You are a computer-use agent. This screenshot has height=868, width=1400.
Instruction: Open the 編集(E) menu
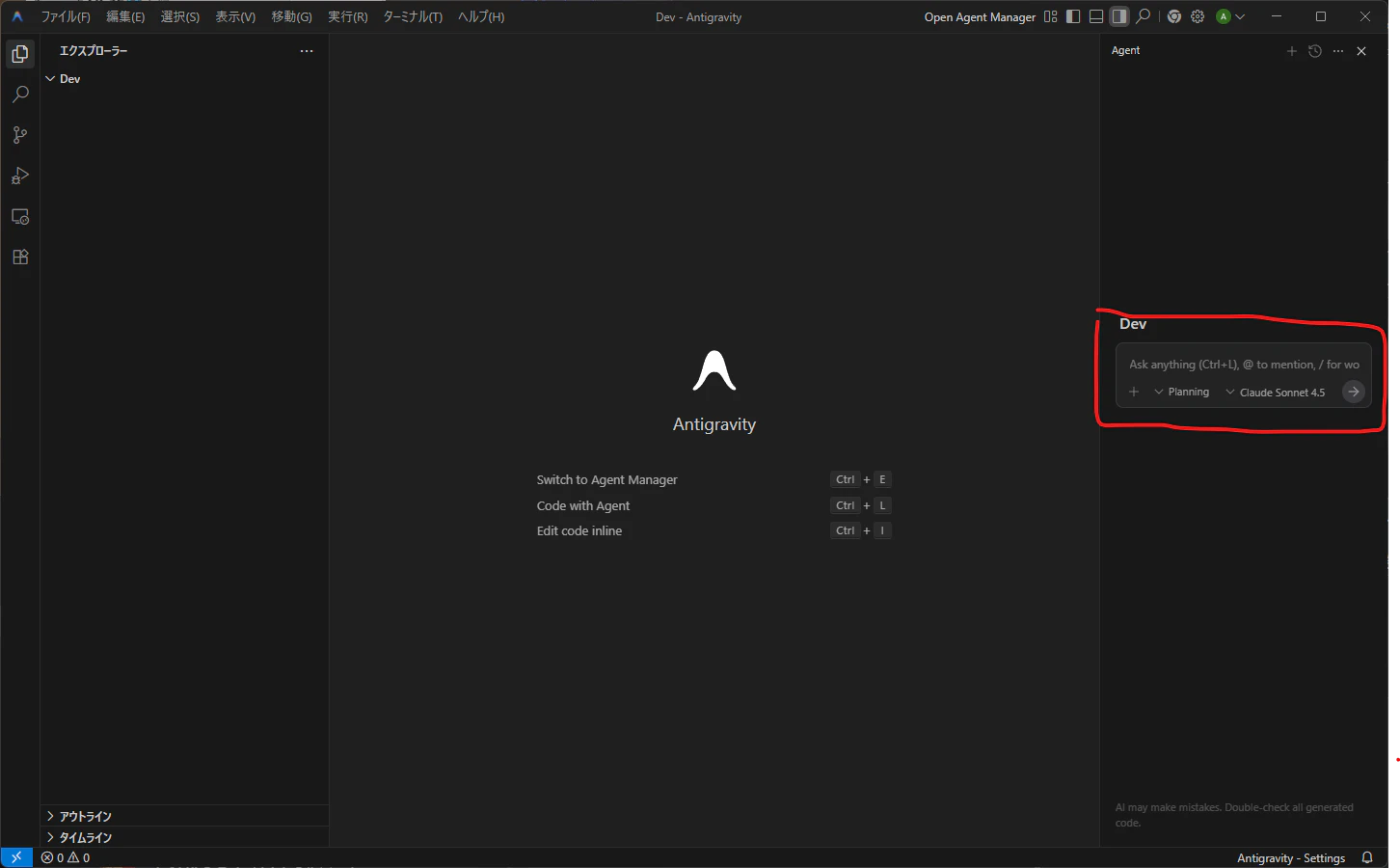[x=125, y=16]
